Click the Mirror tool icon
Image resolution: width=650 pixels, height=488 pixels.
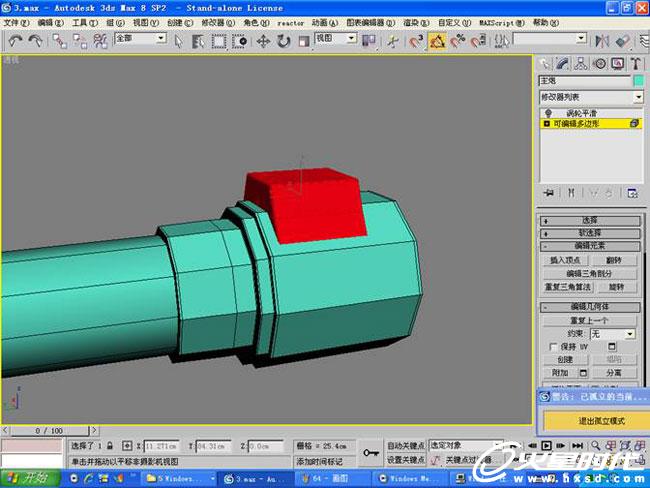[x=602, y=41]
